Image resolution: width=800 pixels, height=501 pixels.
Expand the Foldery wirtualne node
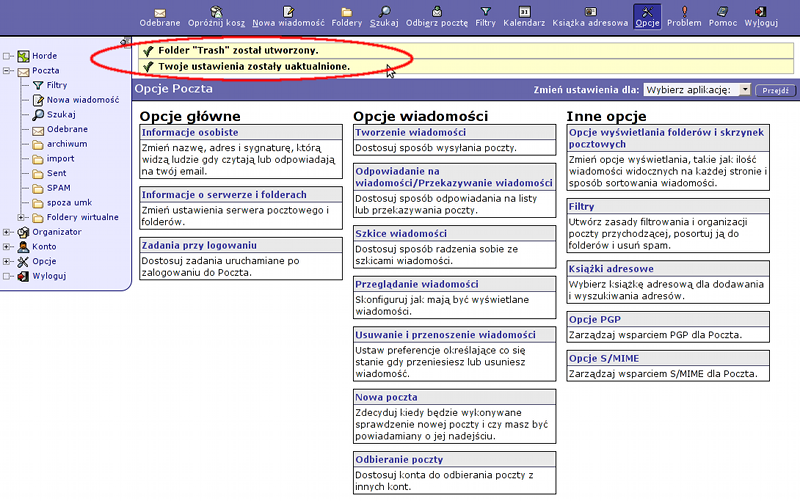(x=21, y=217)
